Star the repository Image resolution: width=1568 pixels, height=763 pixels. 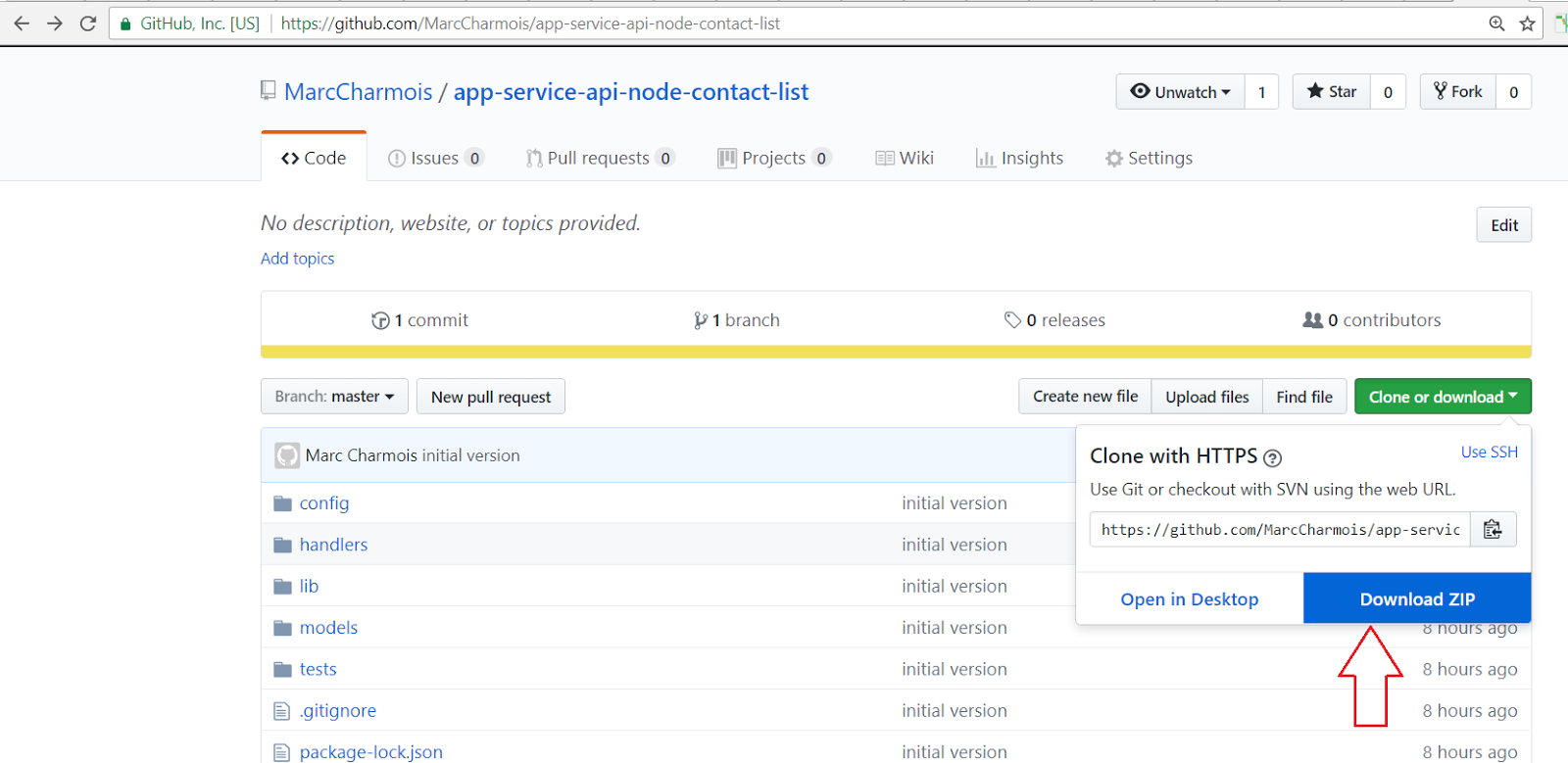coord(1332,92)
